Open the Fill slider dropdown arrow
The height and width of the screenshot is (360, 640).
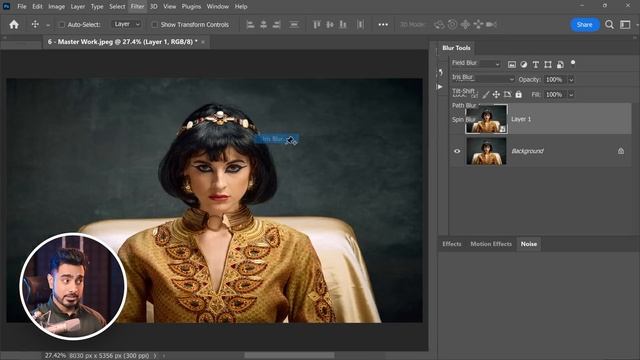571,95
